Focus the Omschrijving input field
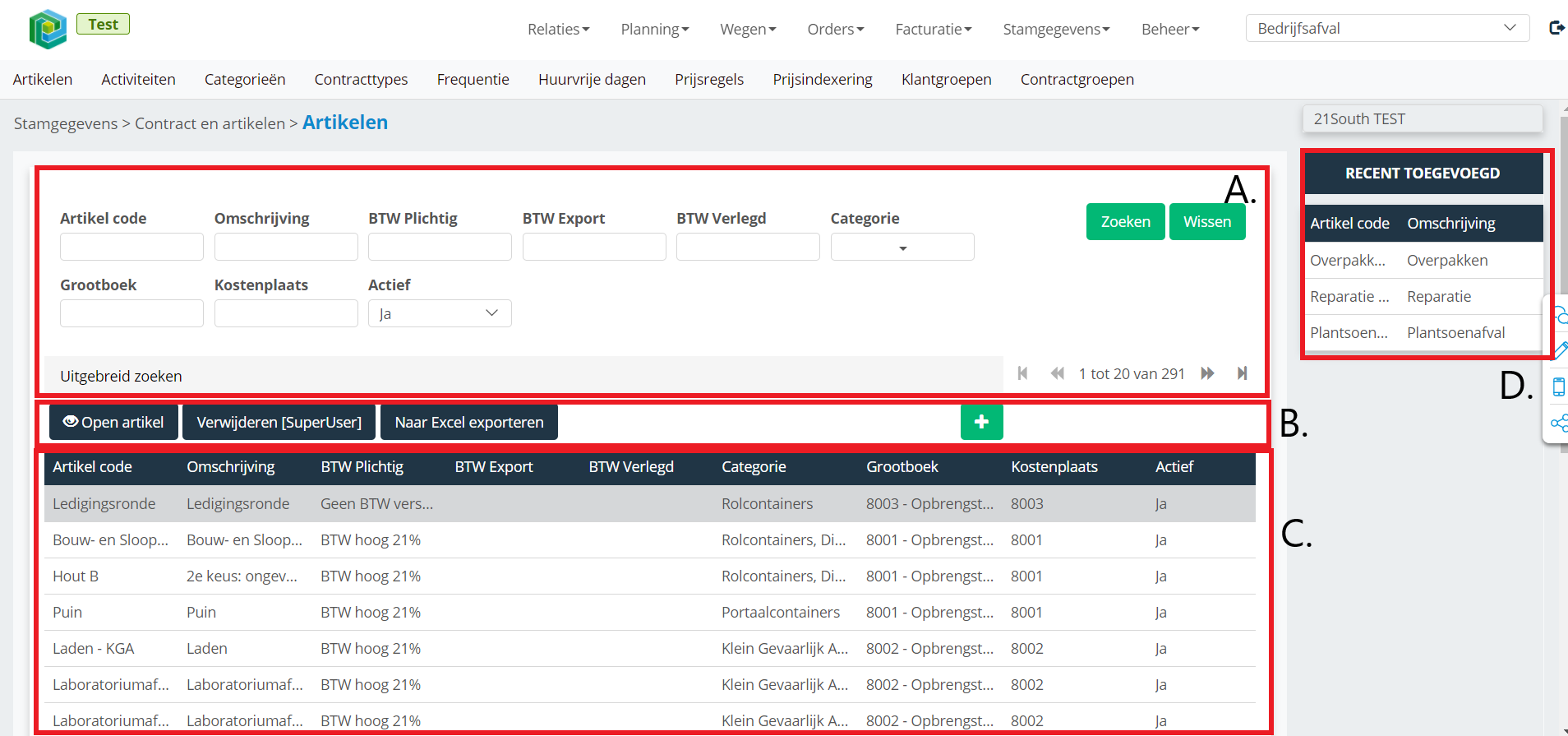Viewport: 1568px width, 736px height. [286, 247]
